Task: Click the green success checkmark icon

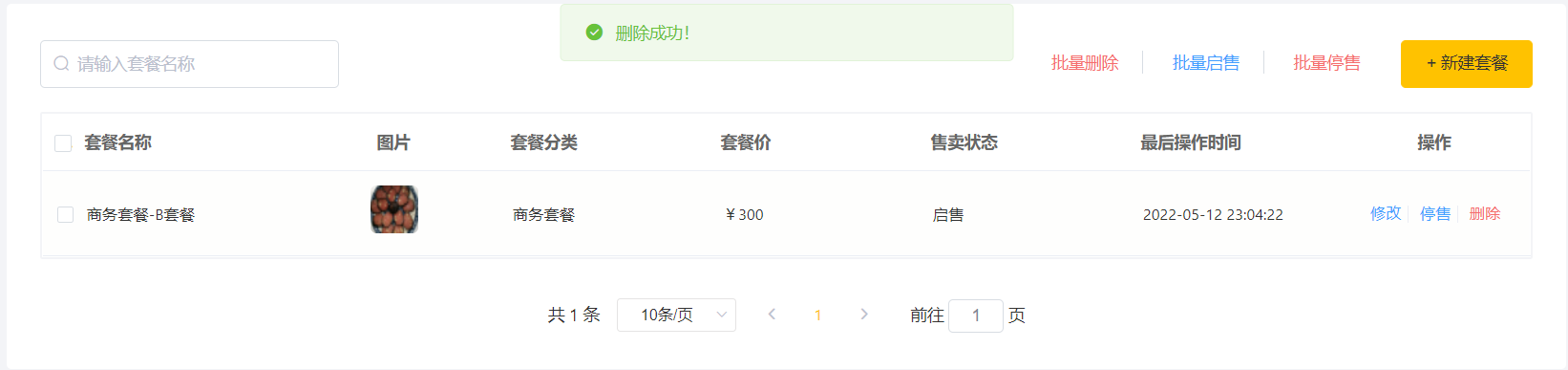Action: click(594, 33)
